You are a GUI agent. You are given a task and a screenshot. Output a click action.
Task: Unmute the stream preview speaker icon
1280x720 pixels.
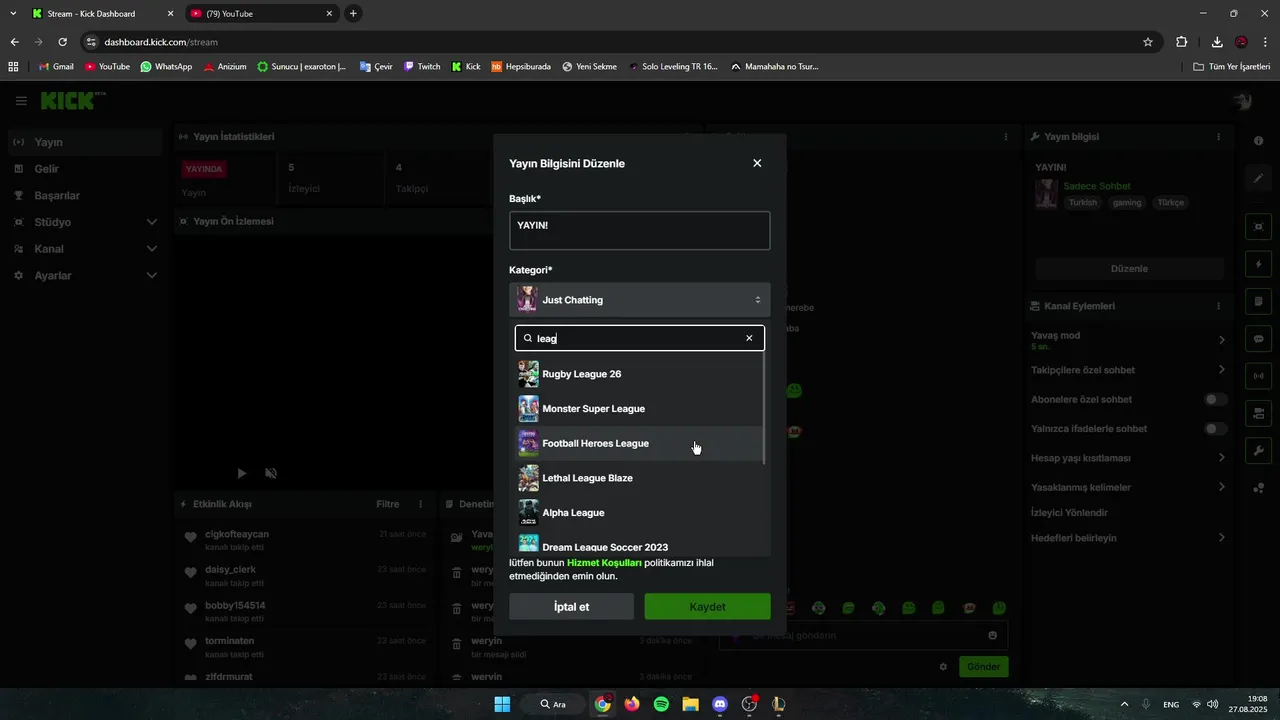tap(271, 473)
